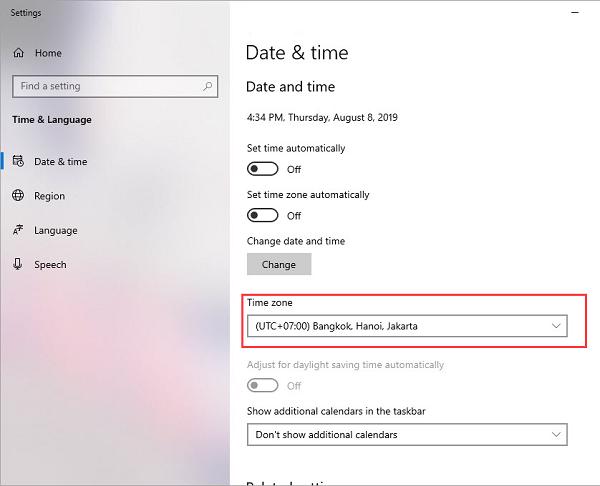The width and height of the screenshot is (600, 486).
Task: Enable Set time automatically switch
Action: [x=263, y=169]
